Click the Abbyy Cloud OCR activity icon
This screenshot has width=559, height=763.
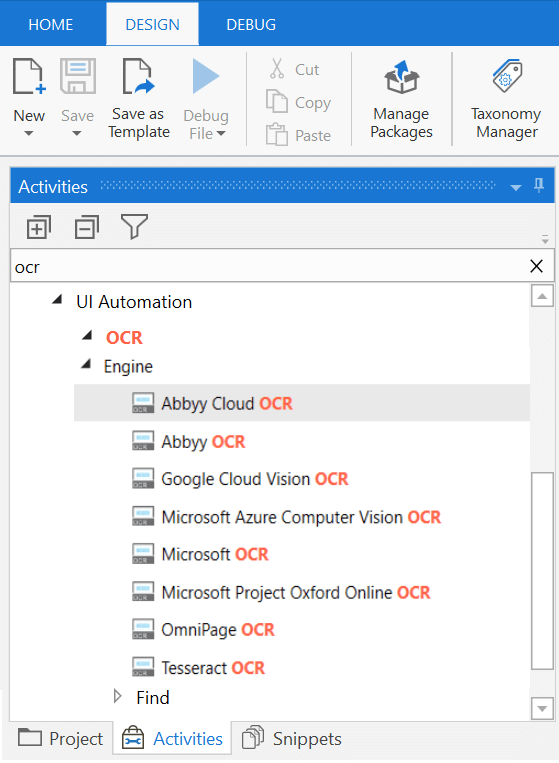click(x=143, y=403)
